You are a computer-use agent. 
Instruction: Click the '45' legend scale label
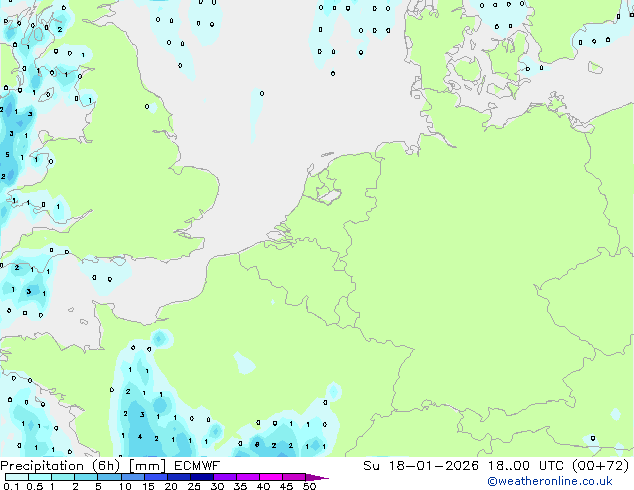click(x=286, y=486)
